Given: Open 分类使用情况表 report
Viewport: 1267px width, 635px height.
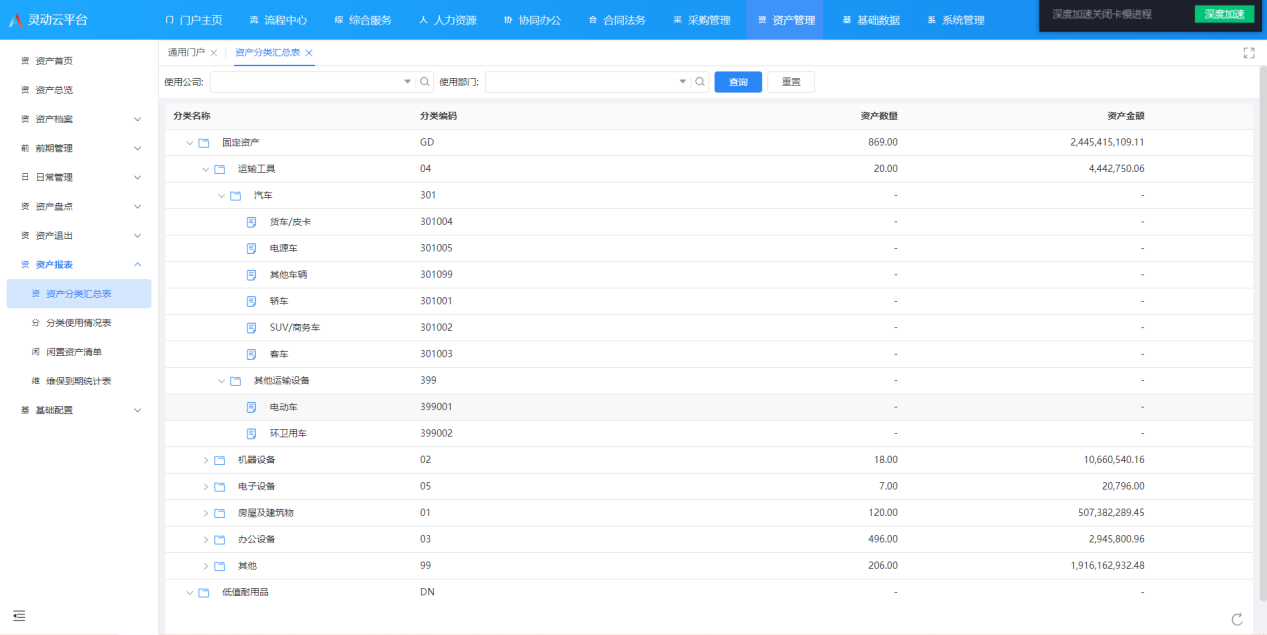Looking at the screenshot, I should point(78,323).
